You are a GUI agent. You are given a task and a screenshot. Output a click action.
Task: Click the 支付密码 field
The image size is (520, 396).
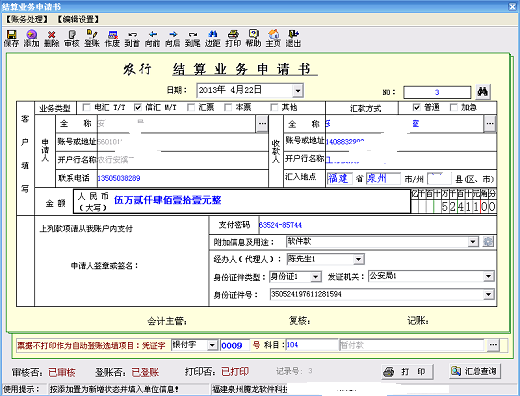377,225
